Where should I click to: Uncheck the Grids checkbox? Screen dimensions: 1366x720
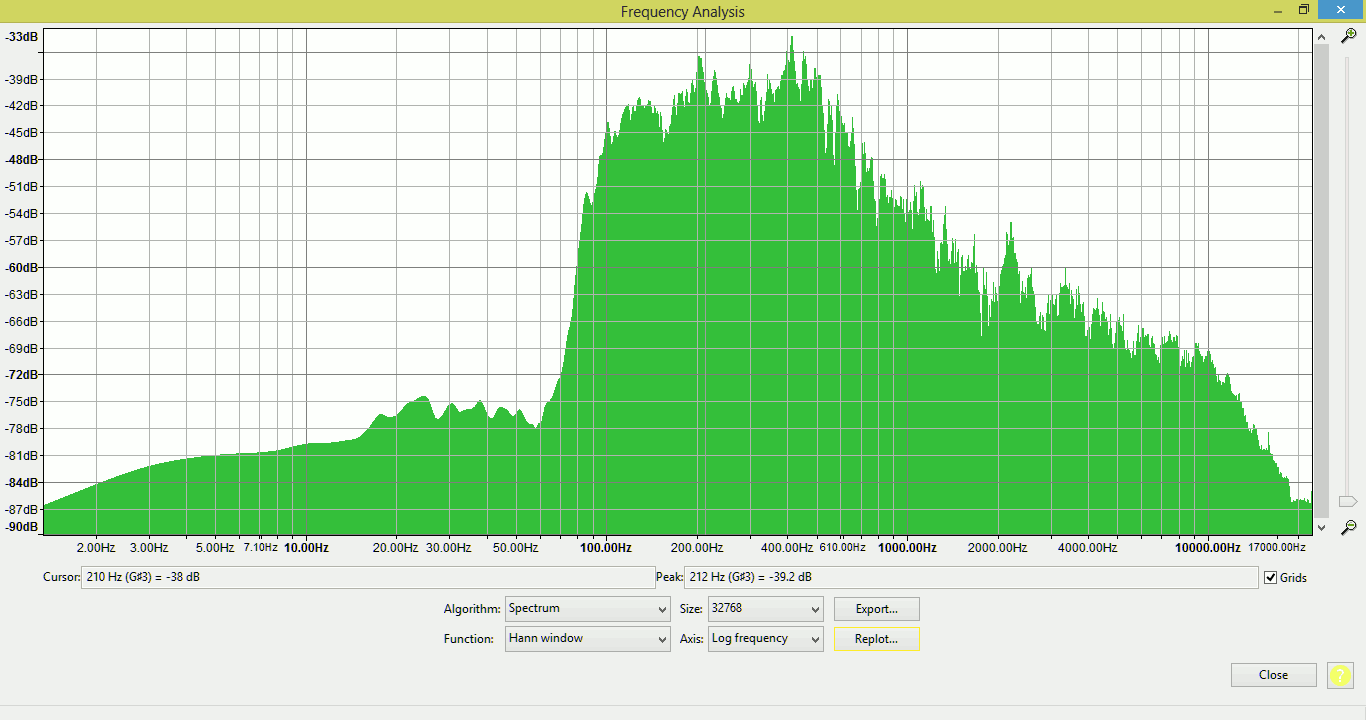(1271, 577)
